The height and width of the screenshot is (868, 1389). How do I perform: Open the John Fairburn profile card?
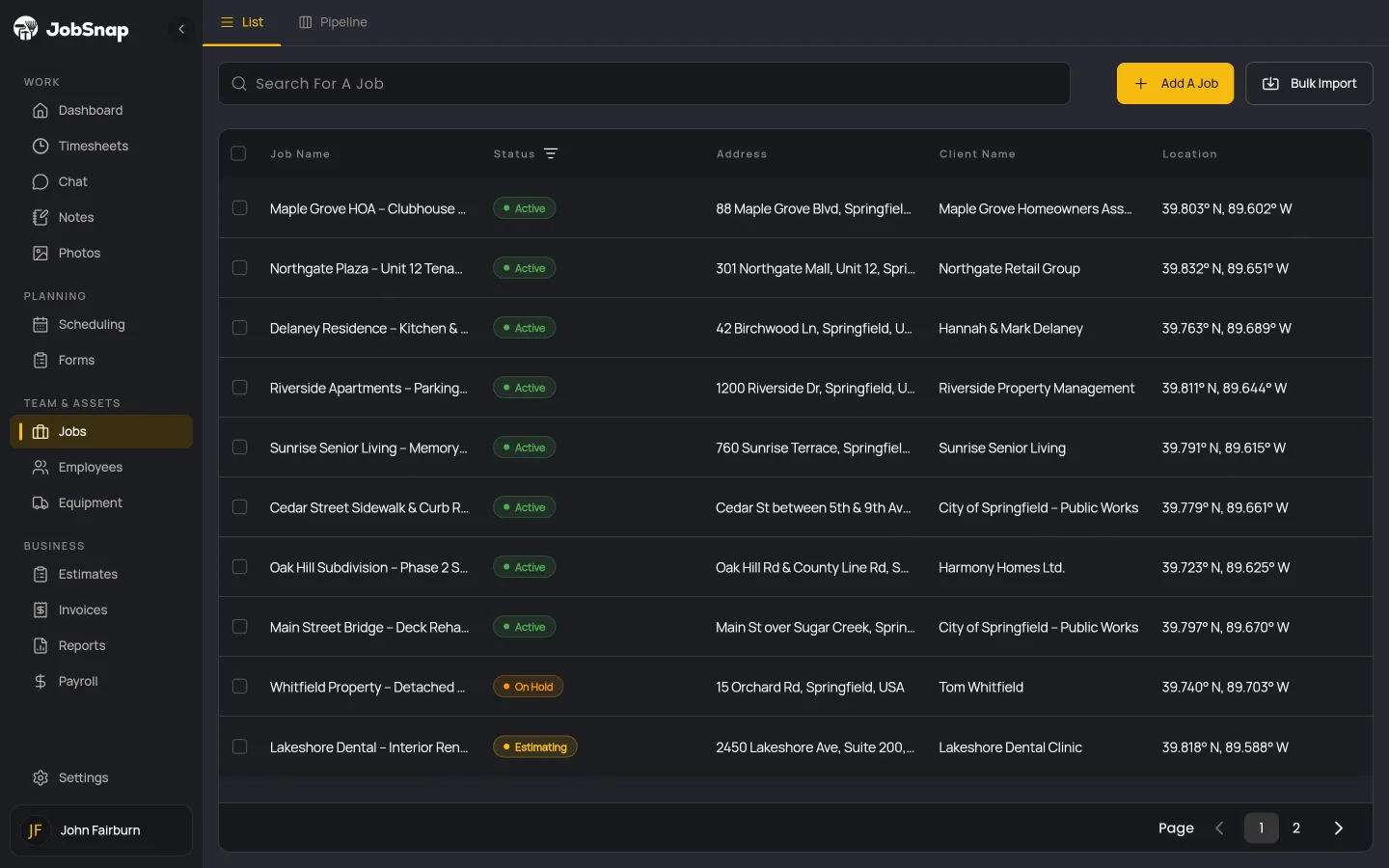point(101,830)
